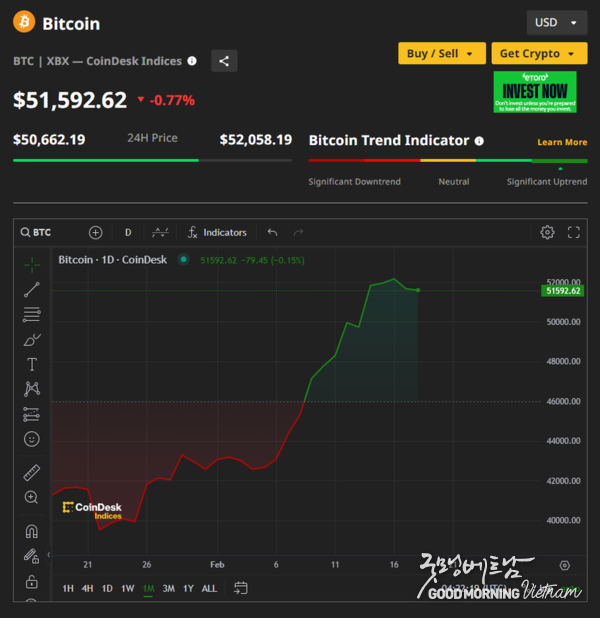Click the green market status dot in legend
This screenshot has width=600, height=618.
click(x=183, y=259)
